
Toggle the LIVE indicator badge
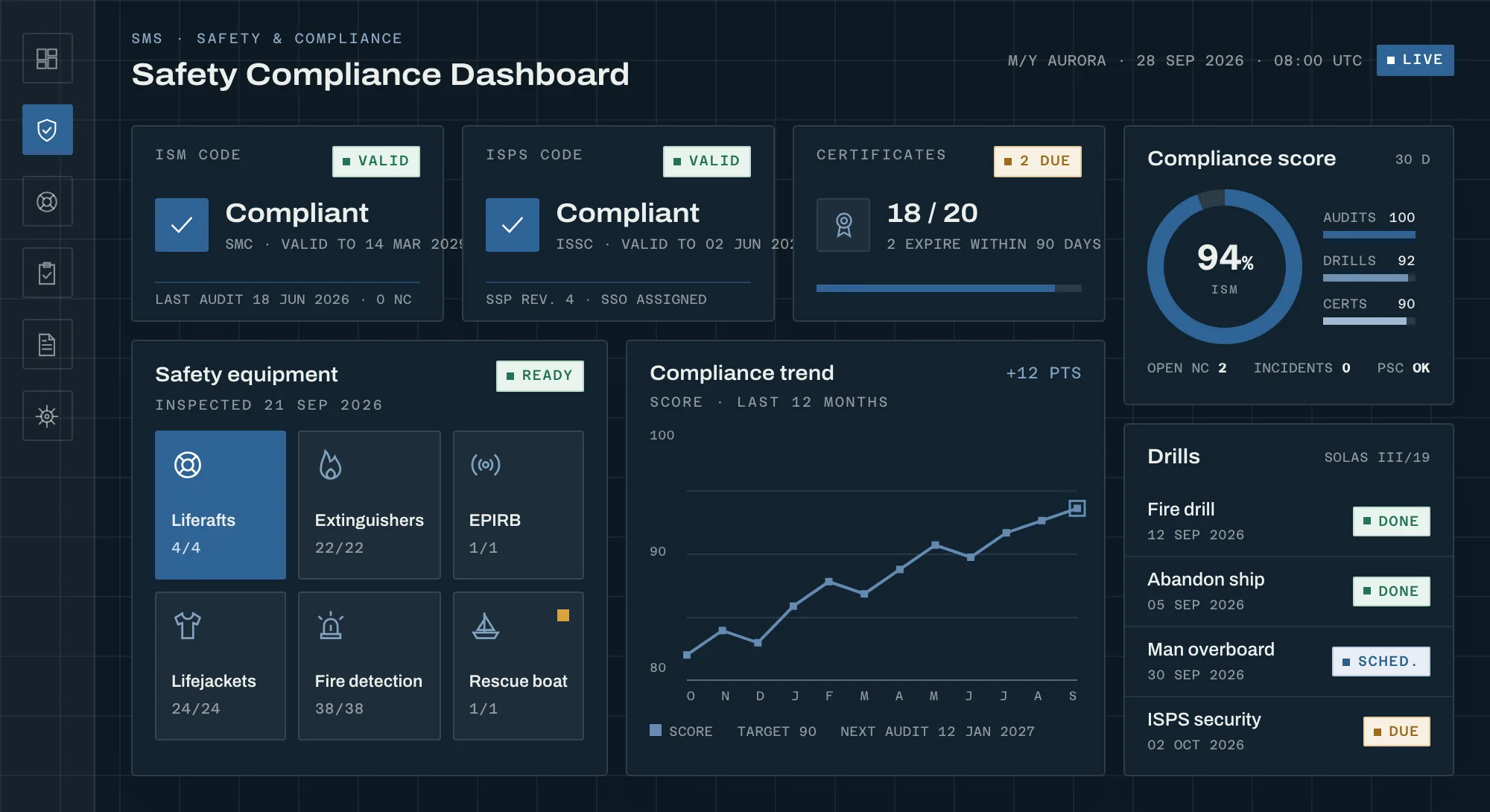click(x=1415, y=60)
